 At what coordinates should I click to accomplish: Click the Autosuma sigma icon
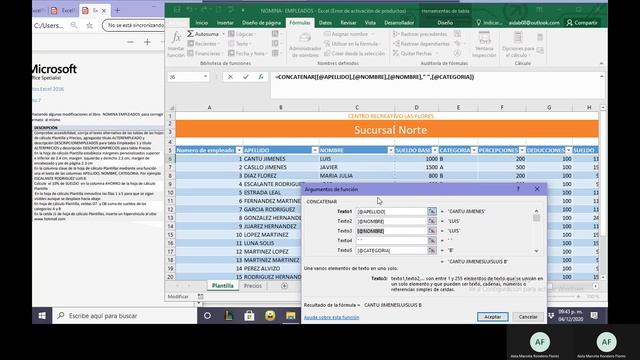[190, 34]
